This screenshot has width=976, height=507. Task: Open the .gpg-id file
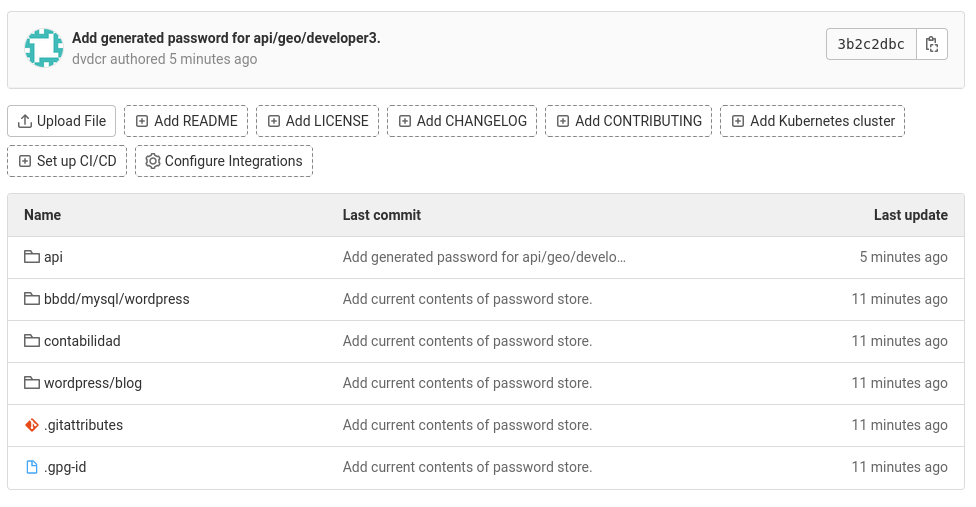click(x=65, y=467)
